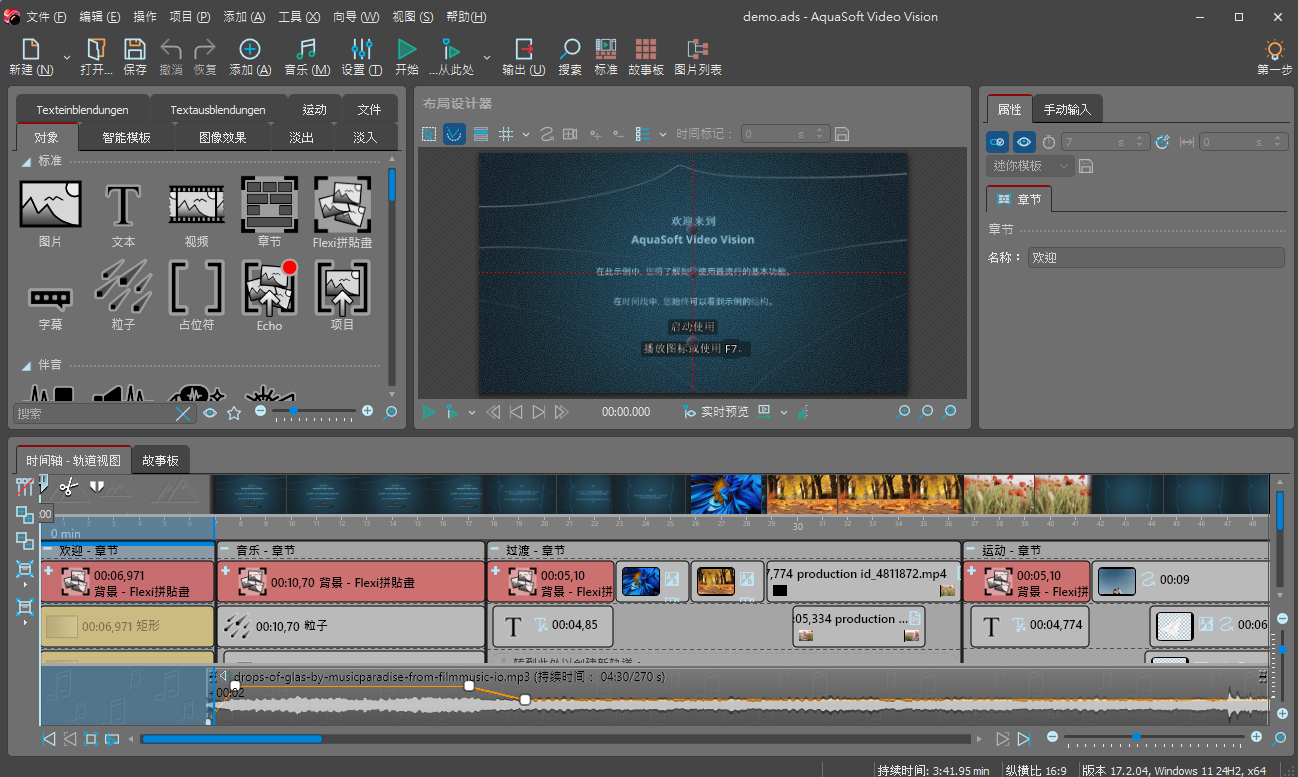Toggle the grid display in layout designer
The image size is (1298, 777).
tap(506, 134)
